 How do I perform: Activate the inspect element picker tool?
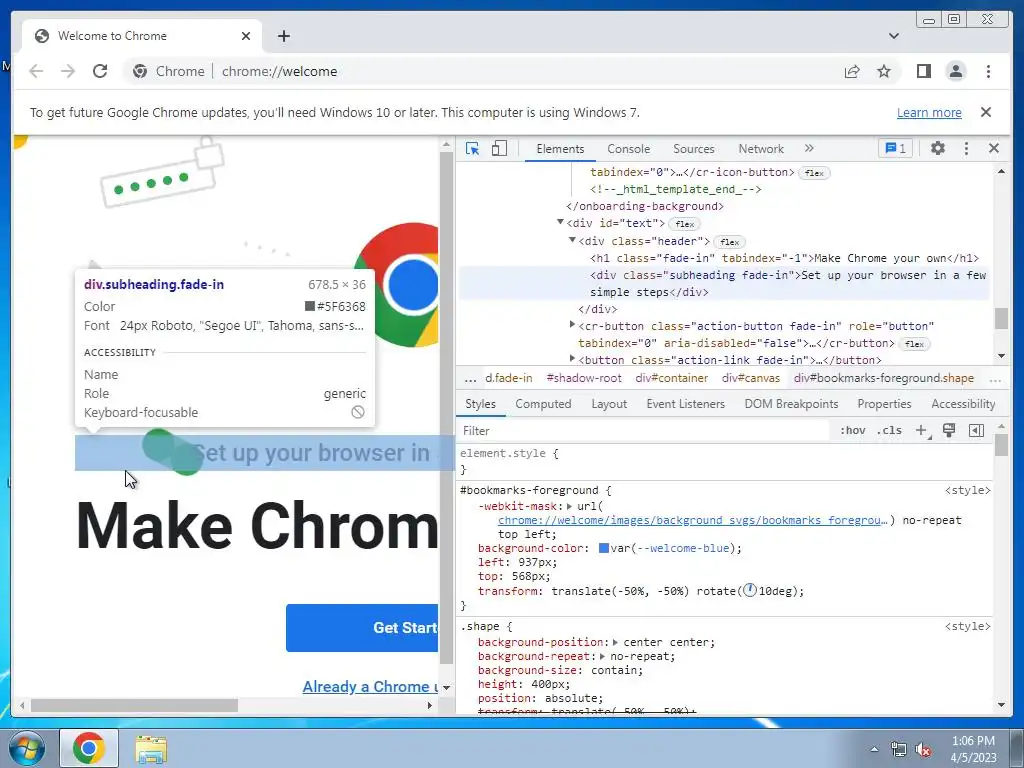click(x=472, y=149)
